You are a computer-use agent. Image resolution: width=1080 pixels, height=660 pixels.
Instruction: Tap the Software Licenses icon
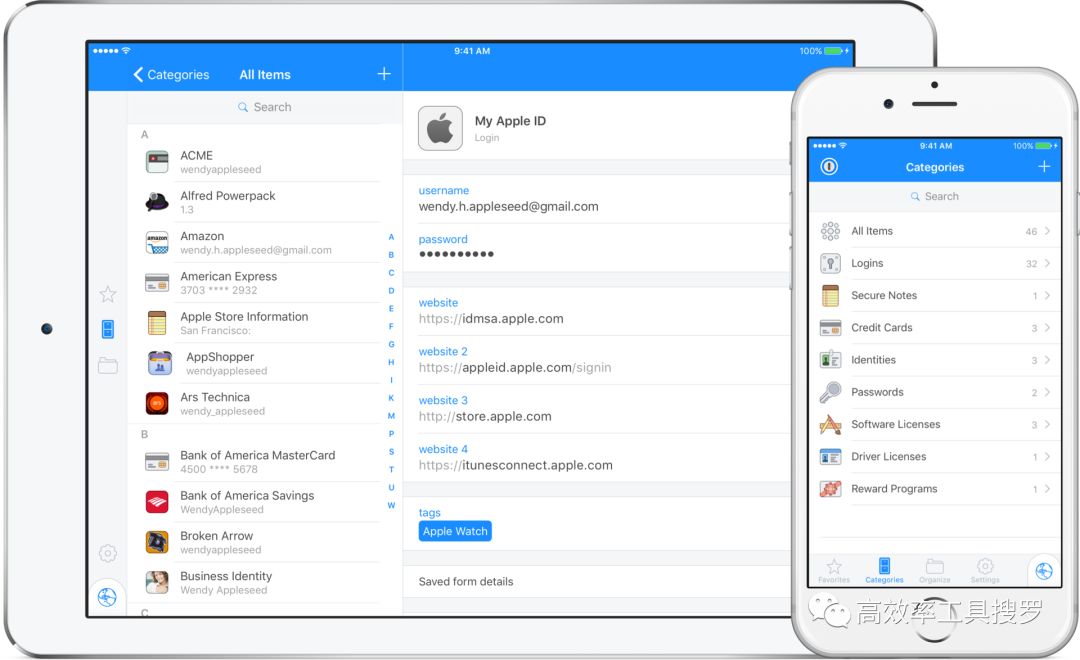tap(830, 424)
